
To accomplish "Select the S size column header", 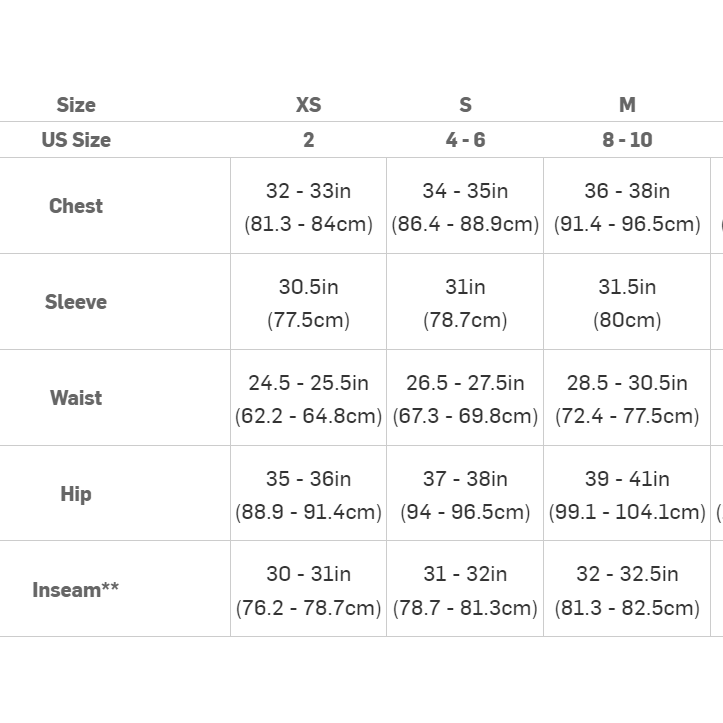I will pyautogui.click(x=465, y=105).
